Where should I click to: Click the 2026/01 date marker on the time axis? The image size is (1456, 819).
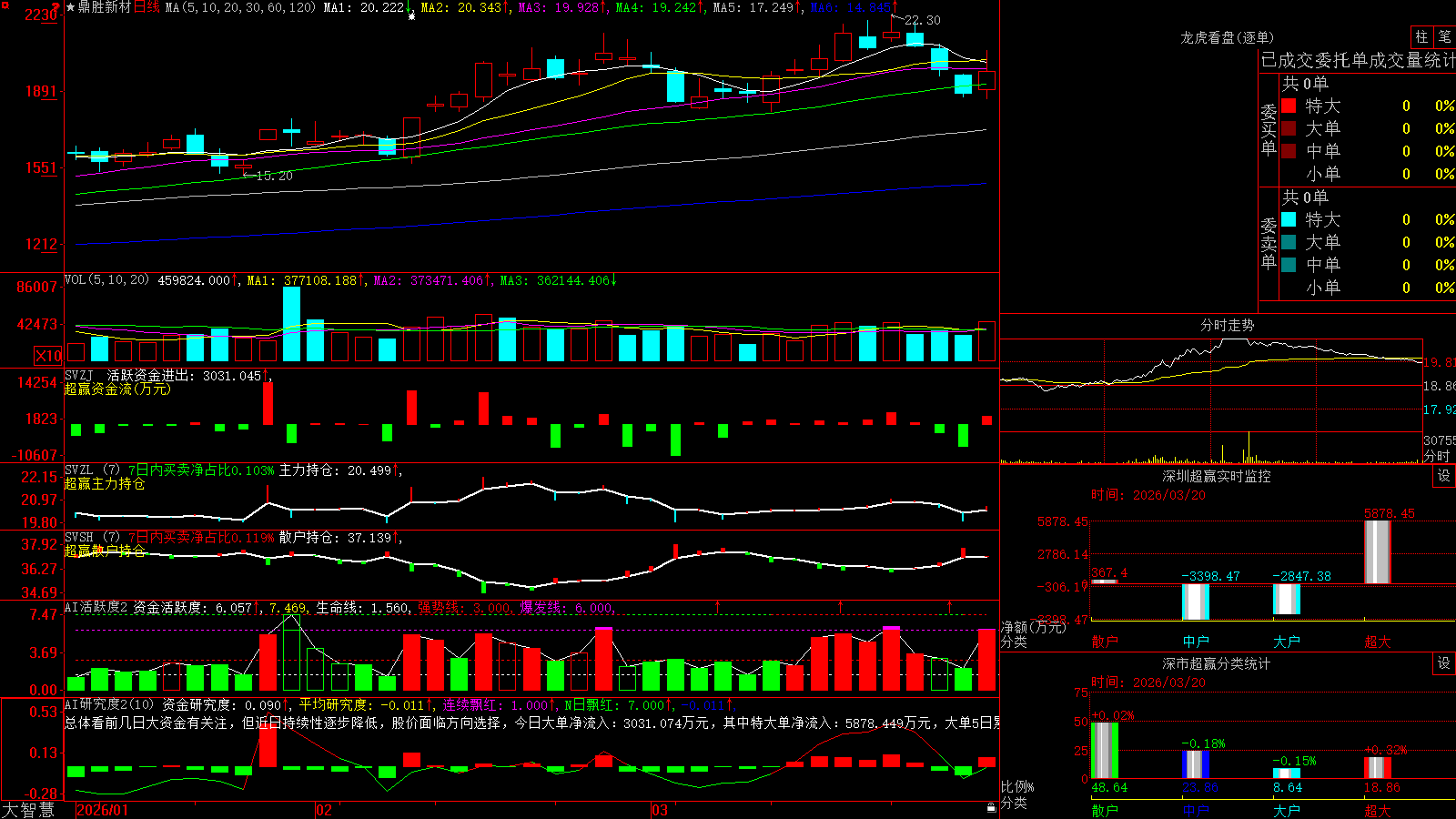tap(102, 810)
